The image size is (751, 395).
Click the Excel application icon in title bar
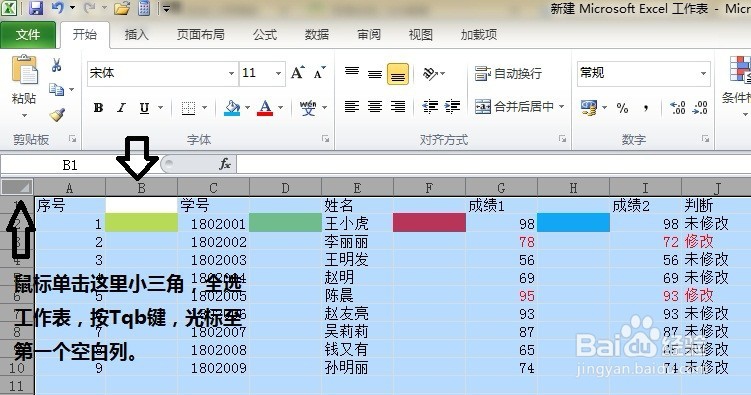pyautogui.click(x=9, y=8)
